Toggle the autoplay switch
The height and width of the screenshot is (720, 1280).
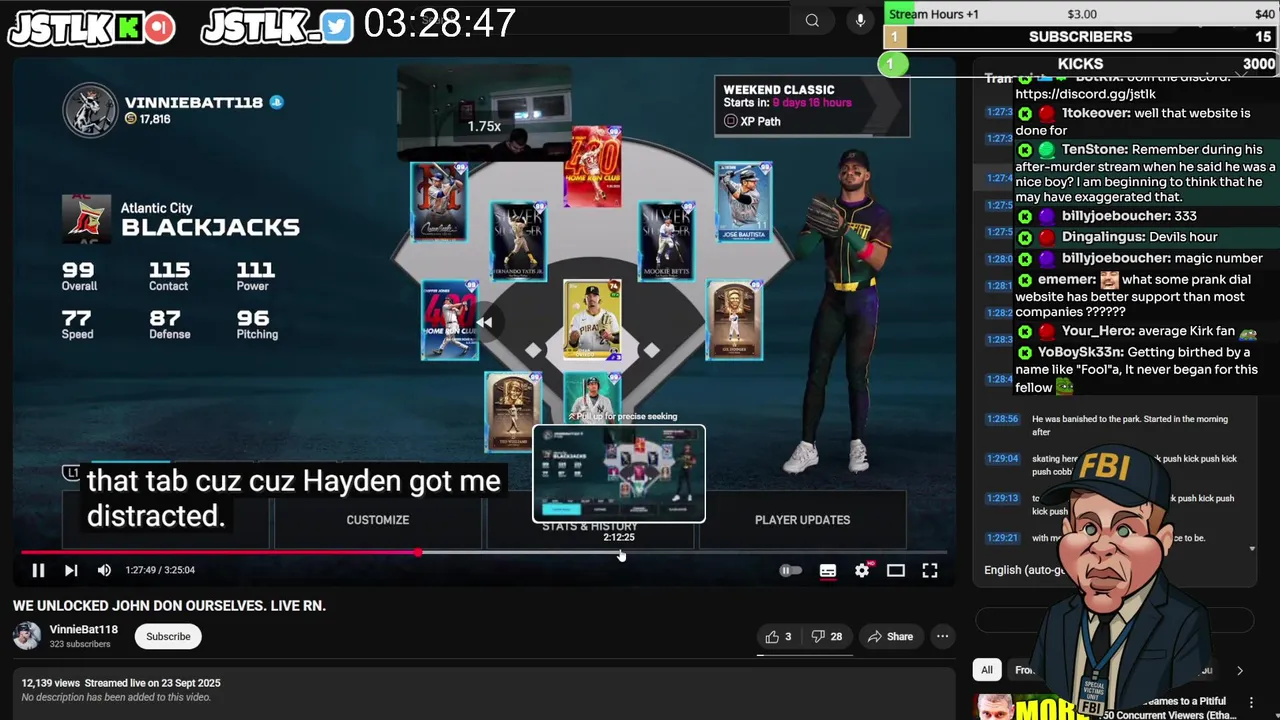790,570
